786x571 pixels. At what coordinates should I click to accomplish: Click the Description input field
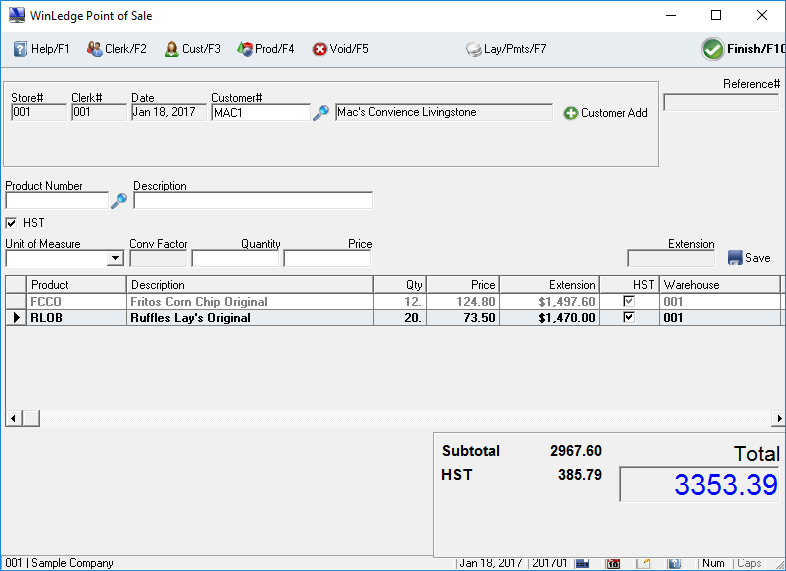[x=252, y=201]
